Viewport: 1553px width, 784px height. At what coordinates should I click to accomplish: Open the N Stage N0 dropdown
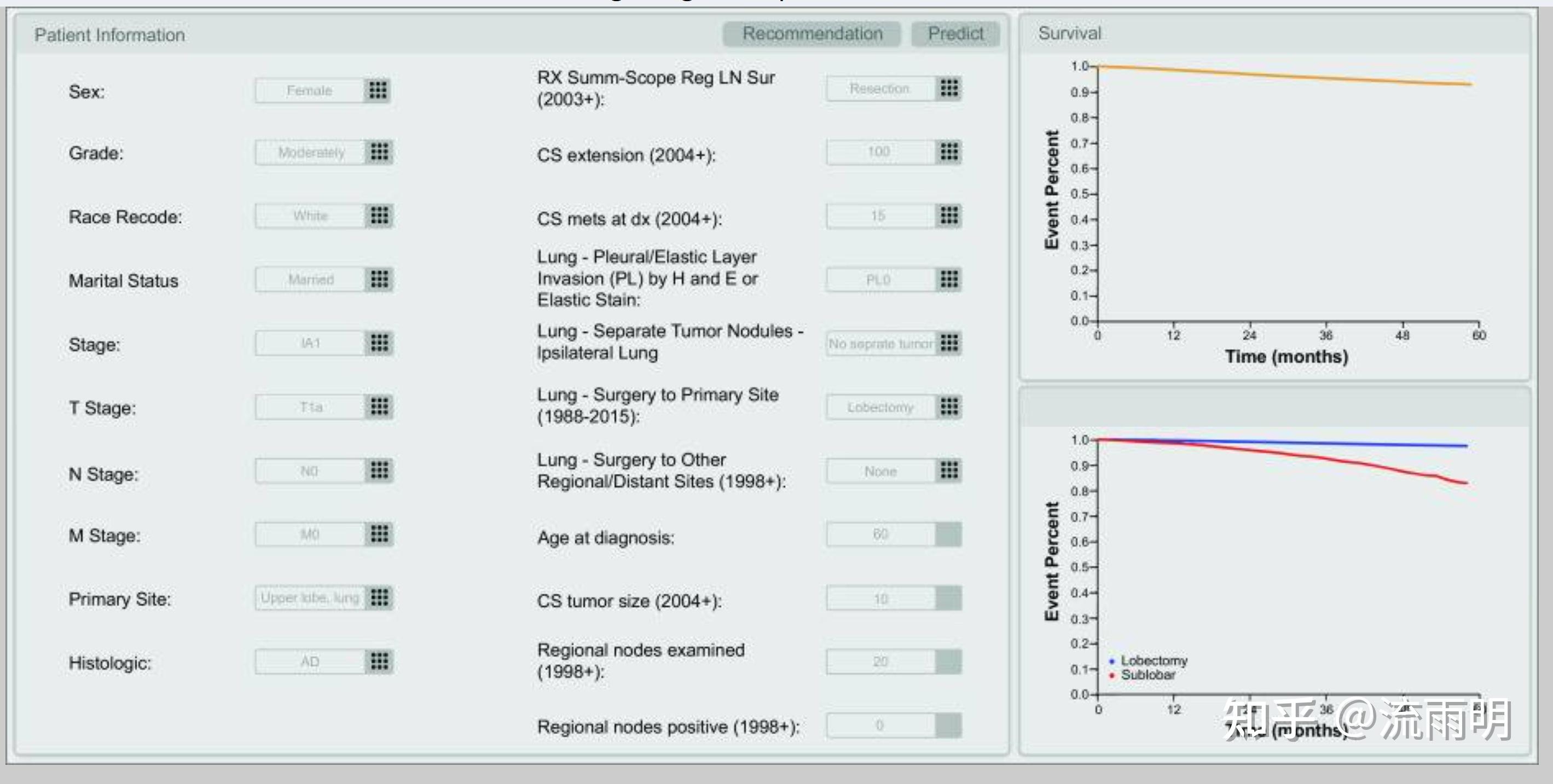(309, 471)
